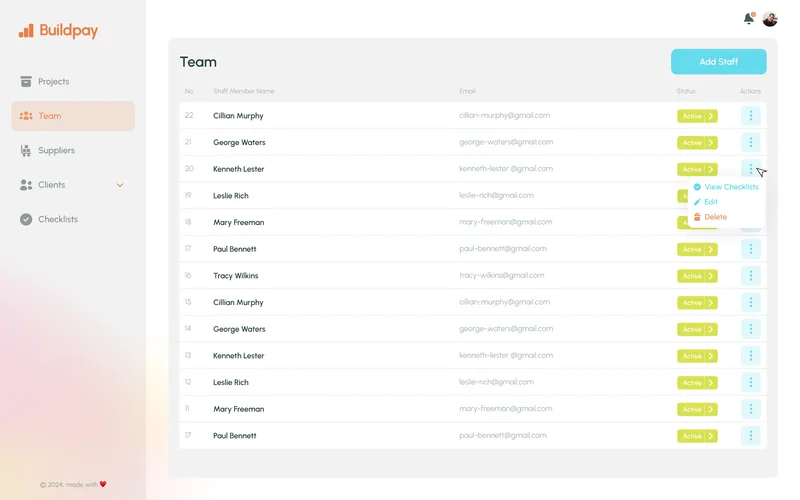800x500 pixels.
Task: Click the Staff Member Name column header
Action: tap(243, 91)
